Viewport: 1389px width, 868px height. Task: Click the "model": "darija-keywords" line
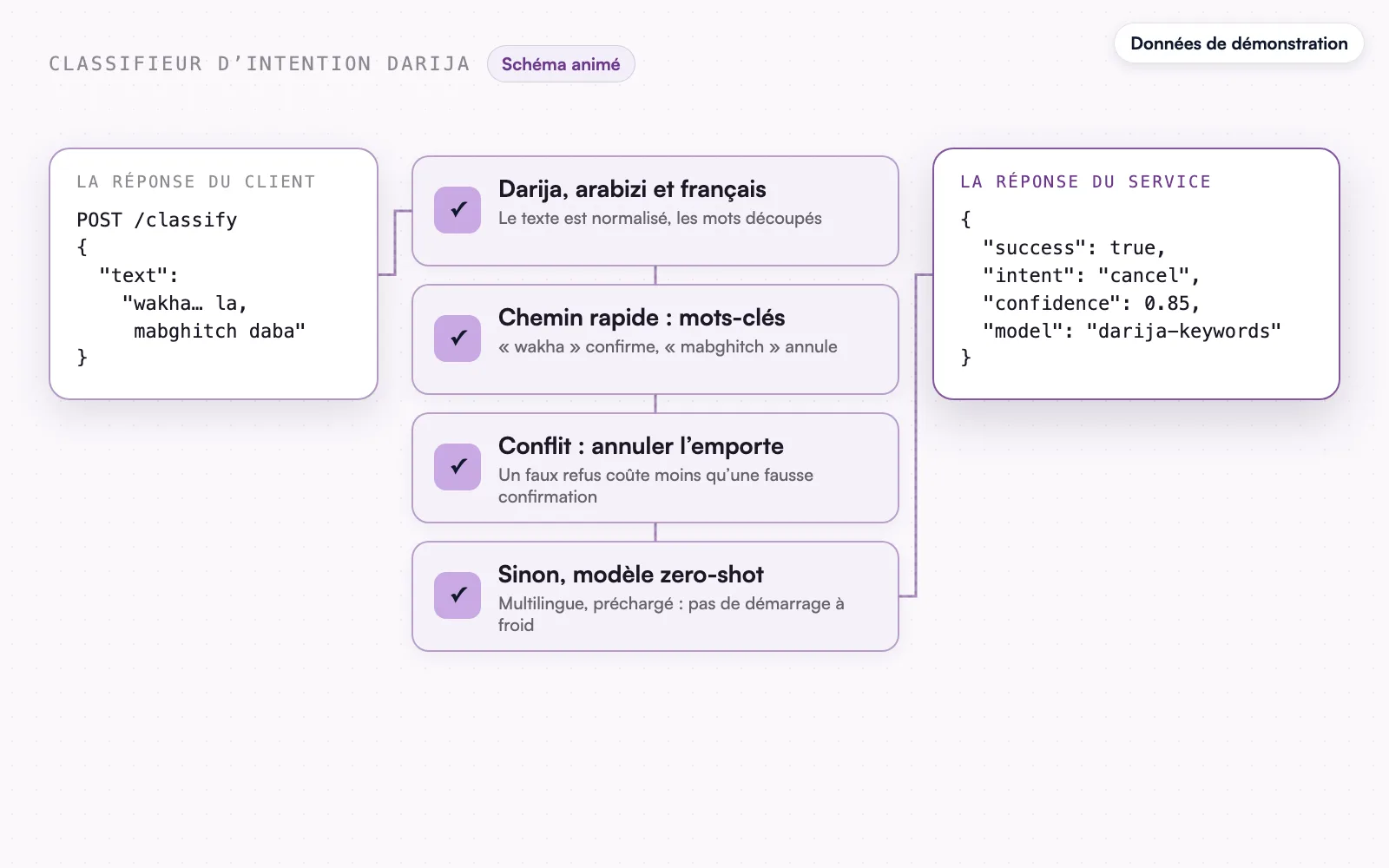point(1132,331)
